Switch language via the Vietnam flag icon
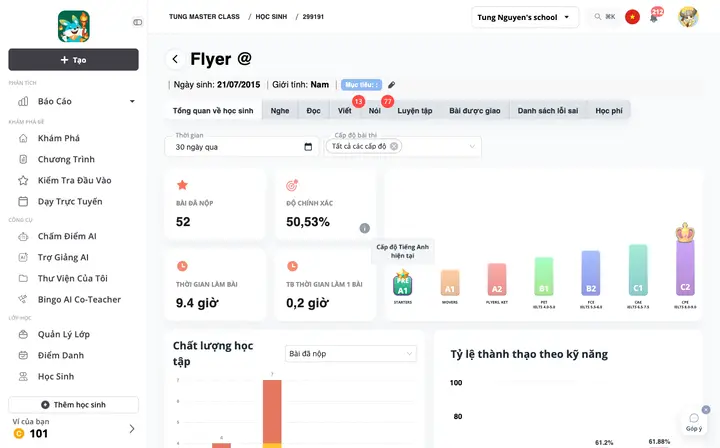The height and width of the screenshot is (448, 720). pyautogui.click(x=632, y=17)
